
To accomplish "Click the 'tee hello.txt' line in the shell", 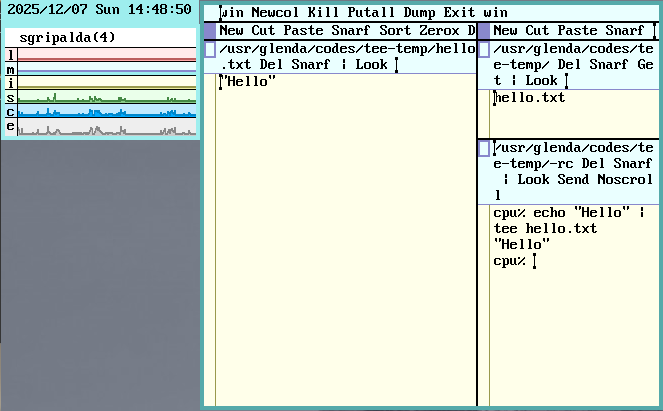I will (545, 229).
